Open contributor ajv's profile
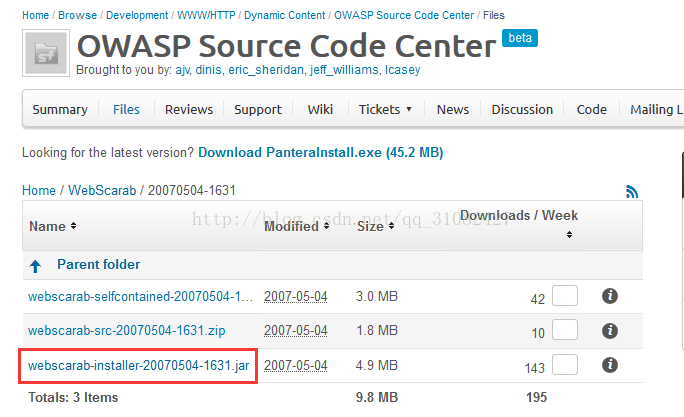 point(182,70)
